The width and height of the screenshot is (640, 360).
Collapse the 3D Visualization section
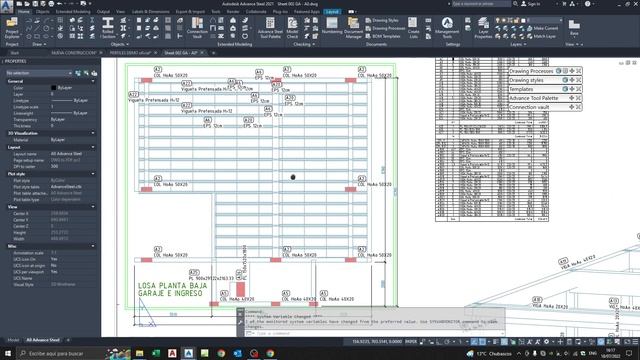pyautogui.click(x=93, y=133)
